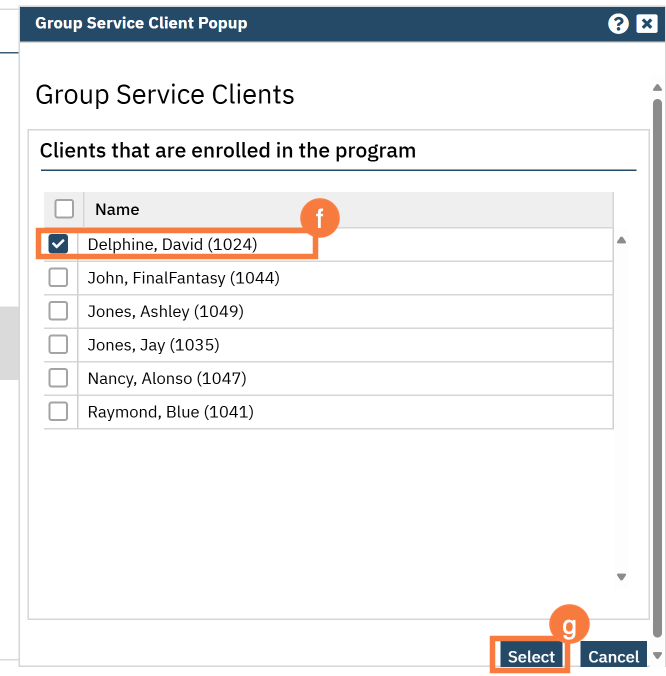Check the John, FinalFantasy (1044) checkbox
This screenshot has height=676, width=666.
click(x=59, y=278)
